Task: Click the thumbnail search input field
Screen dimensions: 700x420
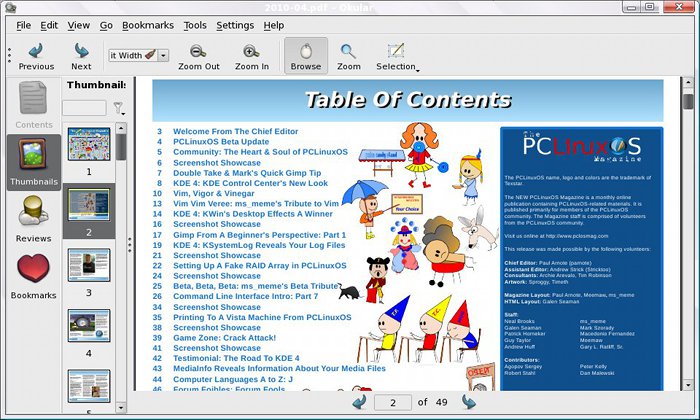Action: [x=84, y=108]
